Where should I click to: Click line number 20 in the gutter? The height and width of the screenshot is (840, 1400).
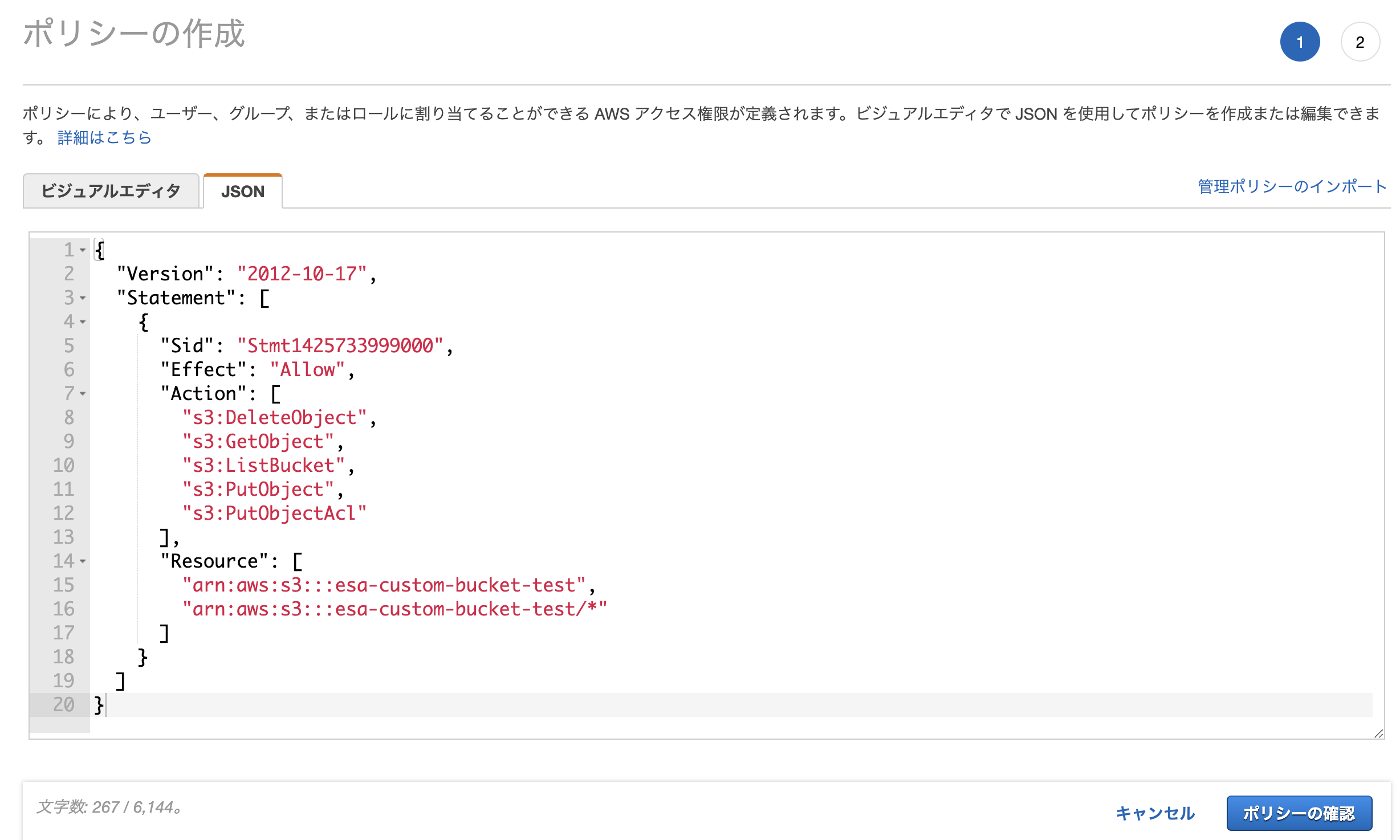pyautogui.click(x=64, y=705)
